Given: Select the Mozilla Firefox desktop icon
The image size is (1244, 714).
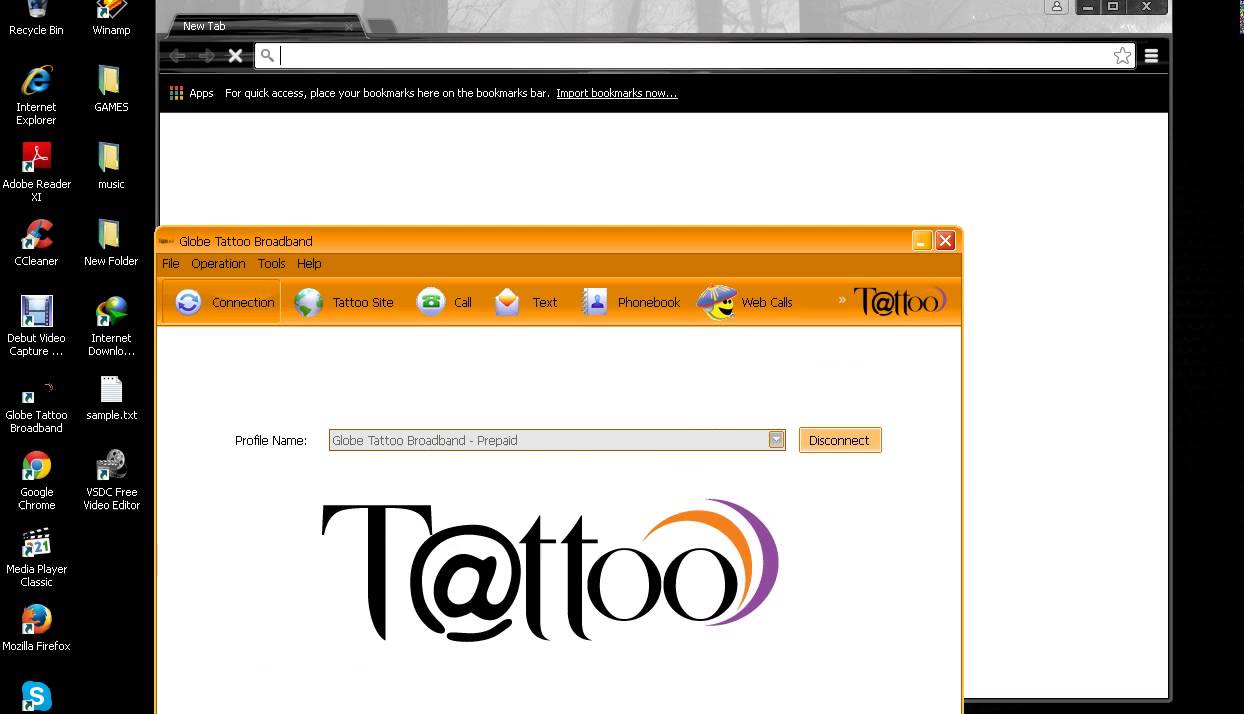Looking at the screenshot, I should (36, 628).
